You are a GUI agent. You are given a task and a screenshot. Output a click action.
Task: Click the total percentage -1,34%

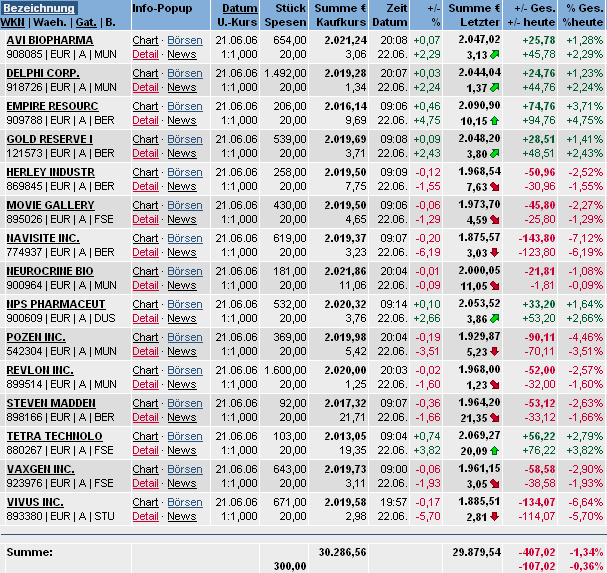(585, 552)
